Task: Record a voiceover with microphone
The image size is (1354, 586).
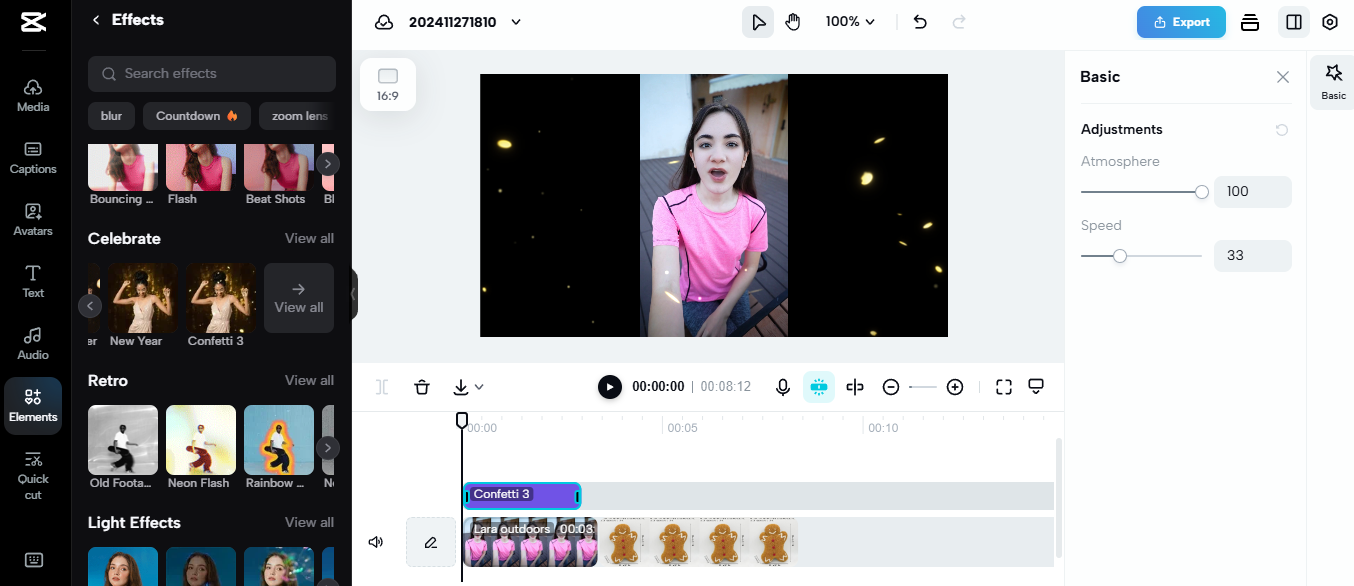Action: coord(783,387)
